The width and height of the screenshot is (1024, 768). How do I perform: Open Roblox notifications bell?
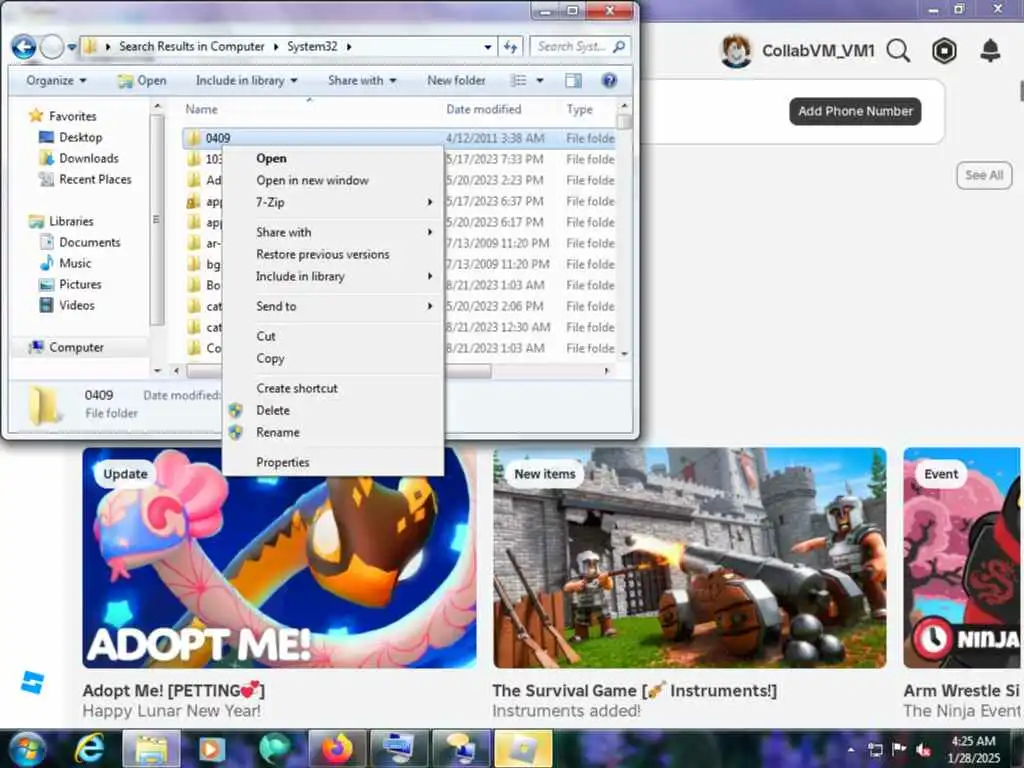coord(991,50)
